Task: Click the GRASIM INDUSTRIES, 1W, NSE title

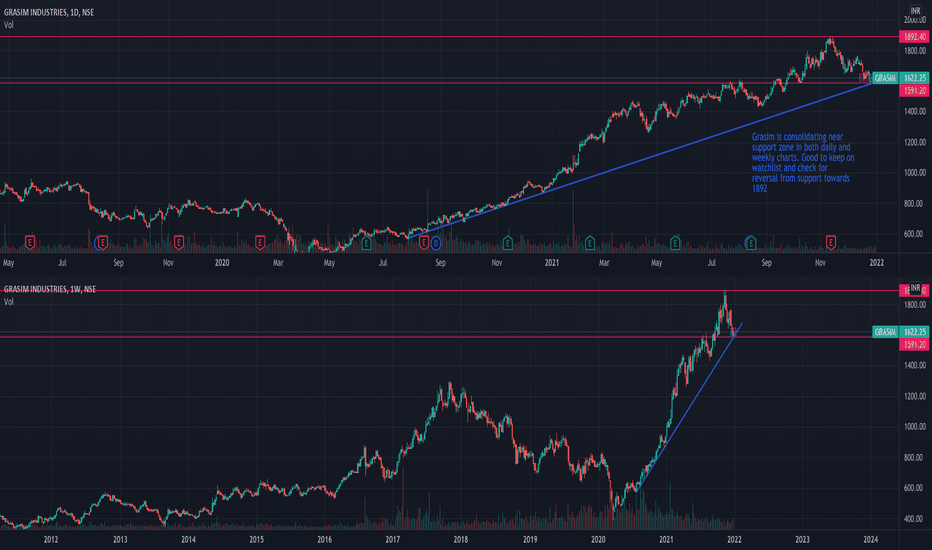Action: pyautogui.click(x=50, y=290)
